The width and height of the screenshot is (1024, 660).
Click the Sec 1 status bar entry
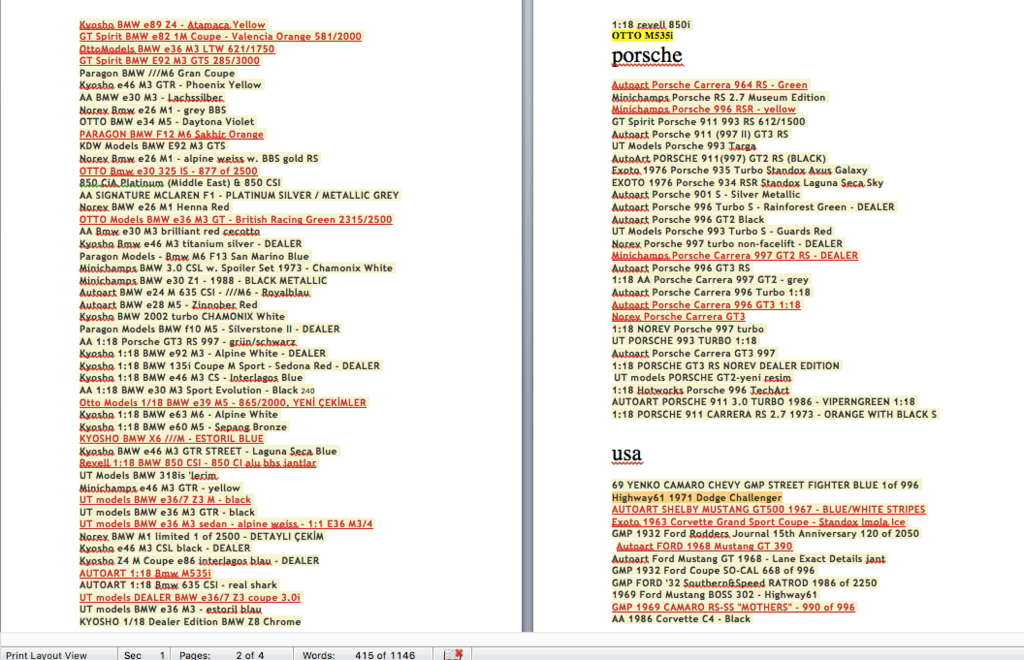[144, 655]
